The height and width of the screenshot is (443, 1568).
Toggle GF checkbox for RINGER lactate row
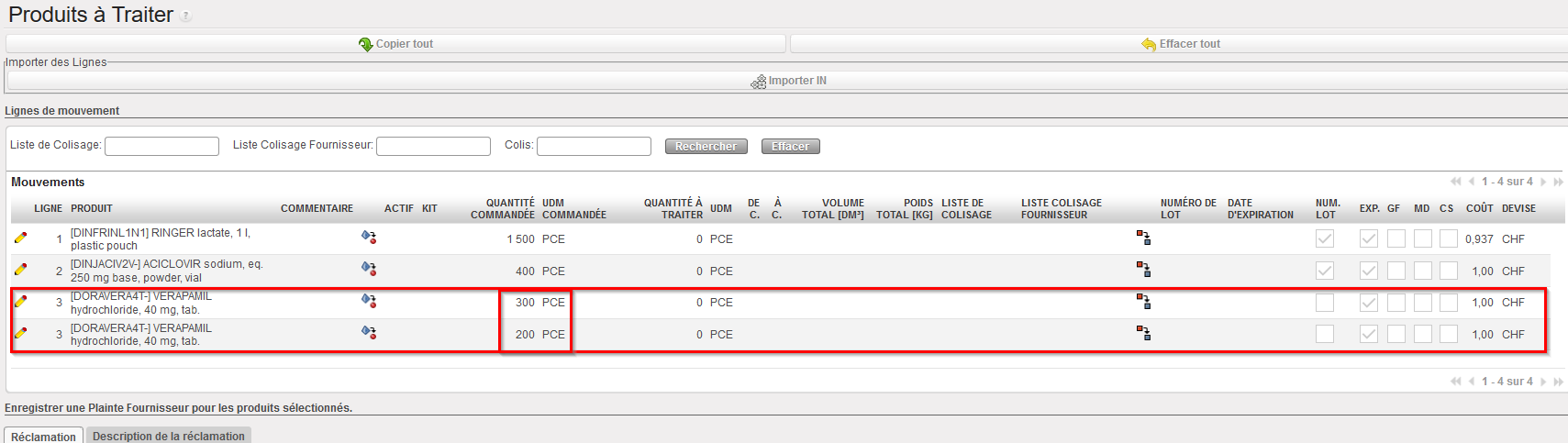1396,238
